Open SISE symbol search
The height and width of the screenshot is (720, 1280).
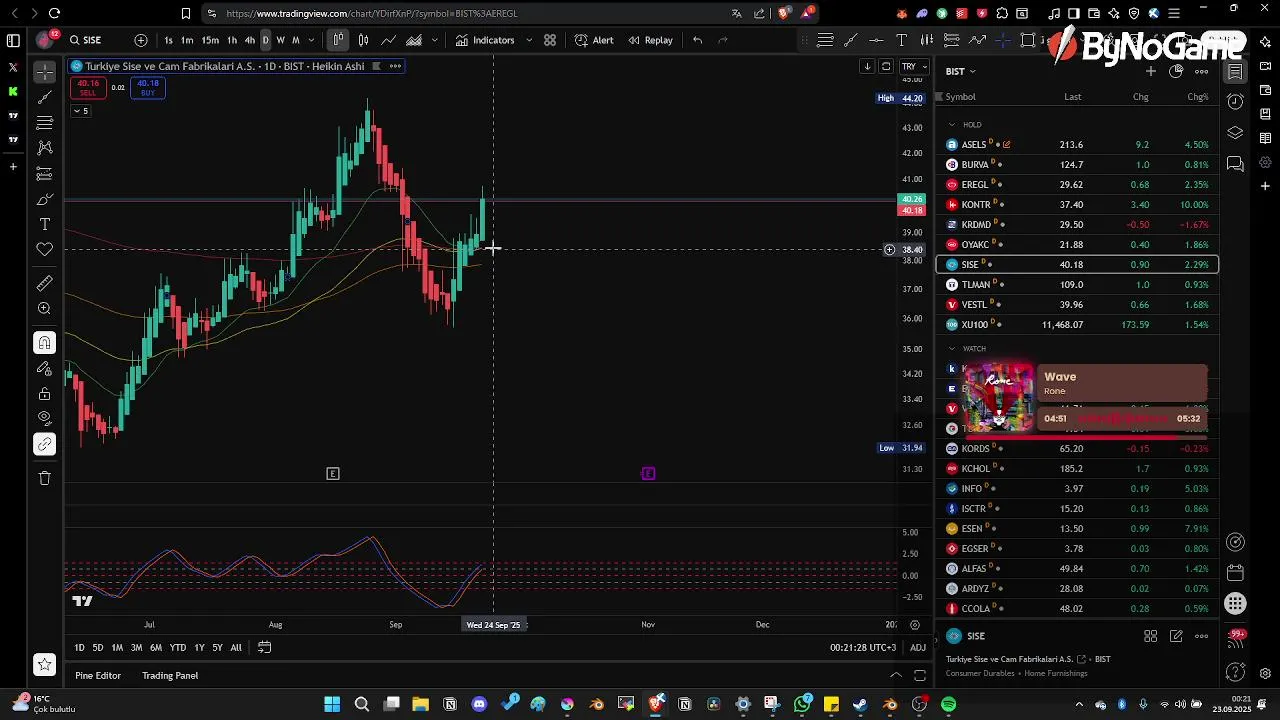(86, 40)
